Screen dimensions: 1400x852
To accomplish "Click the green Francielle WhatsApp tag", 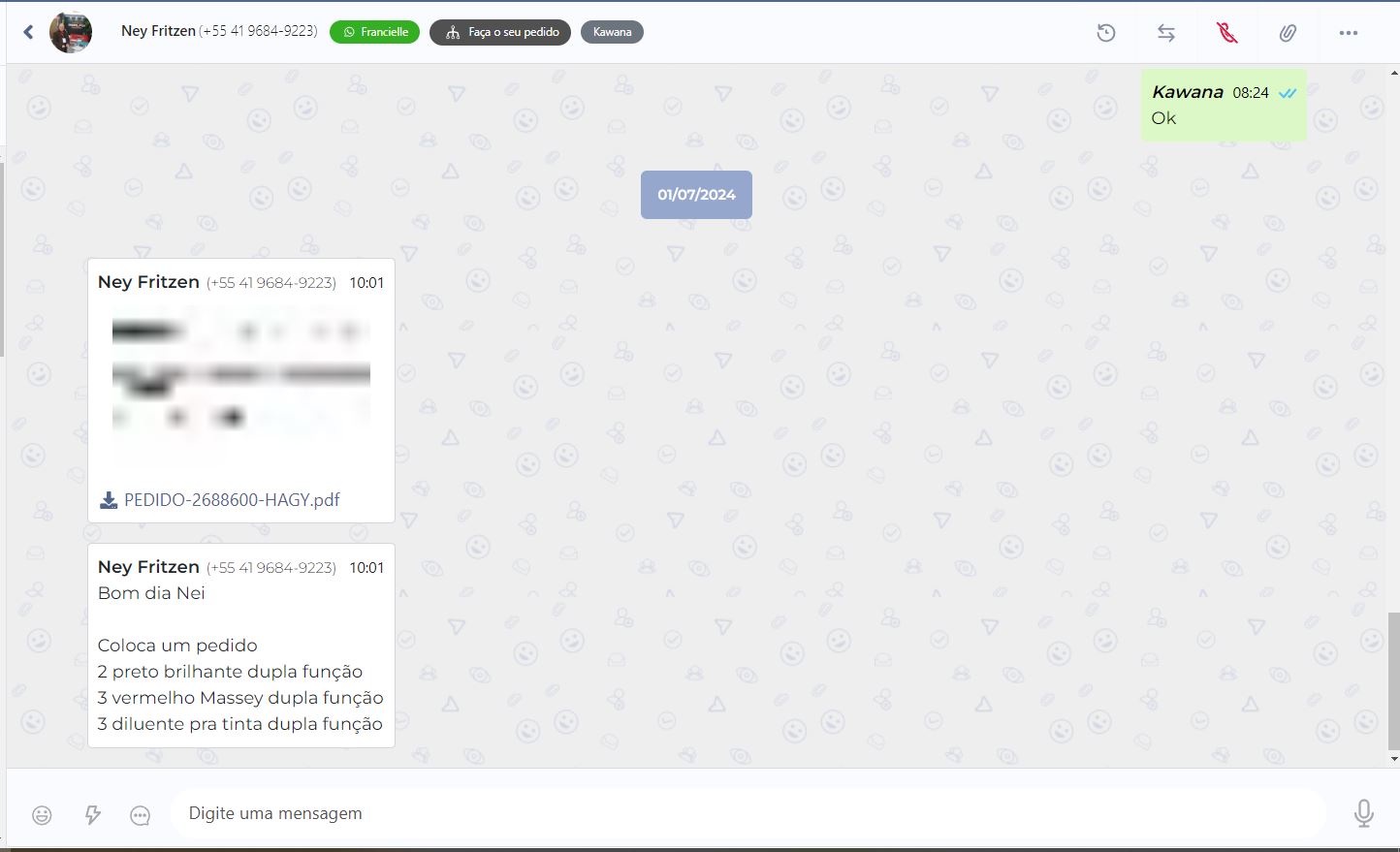I will [374, 32].
